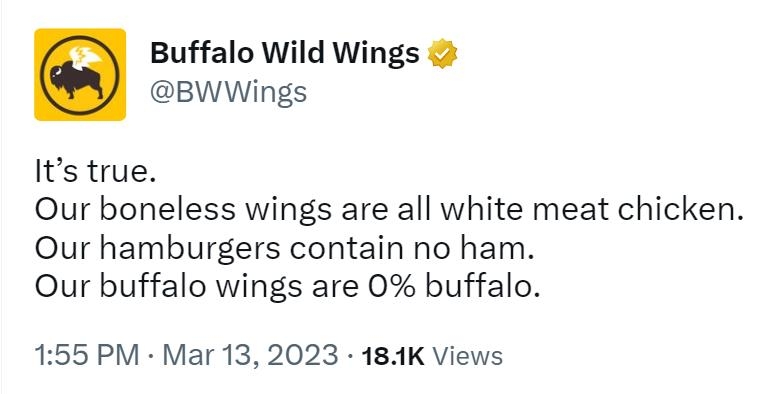Click the buffalo wings 0% buffalo sentence
The height and width of the screenshot is (394, 775).
click(x=288, y=287)
